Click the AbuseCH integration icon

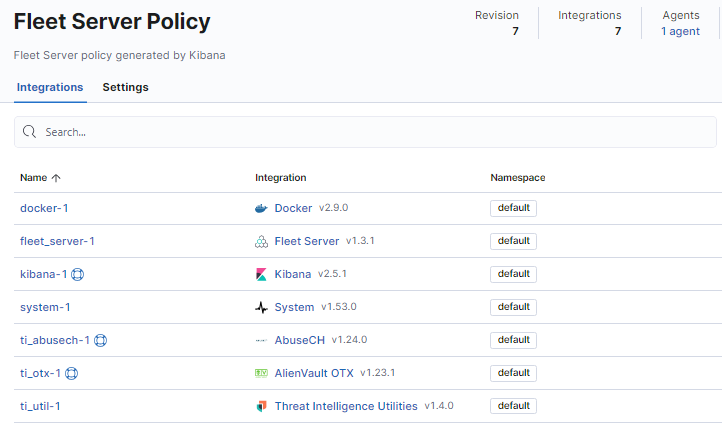[x=262, y=340]
